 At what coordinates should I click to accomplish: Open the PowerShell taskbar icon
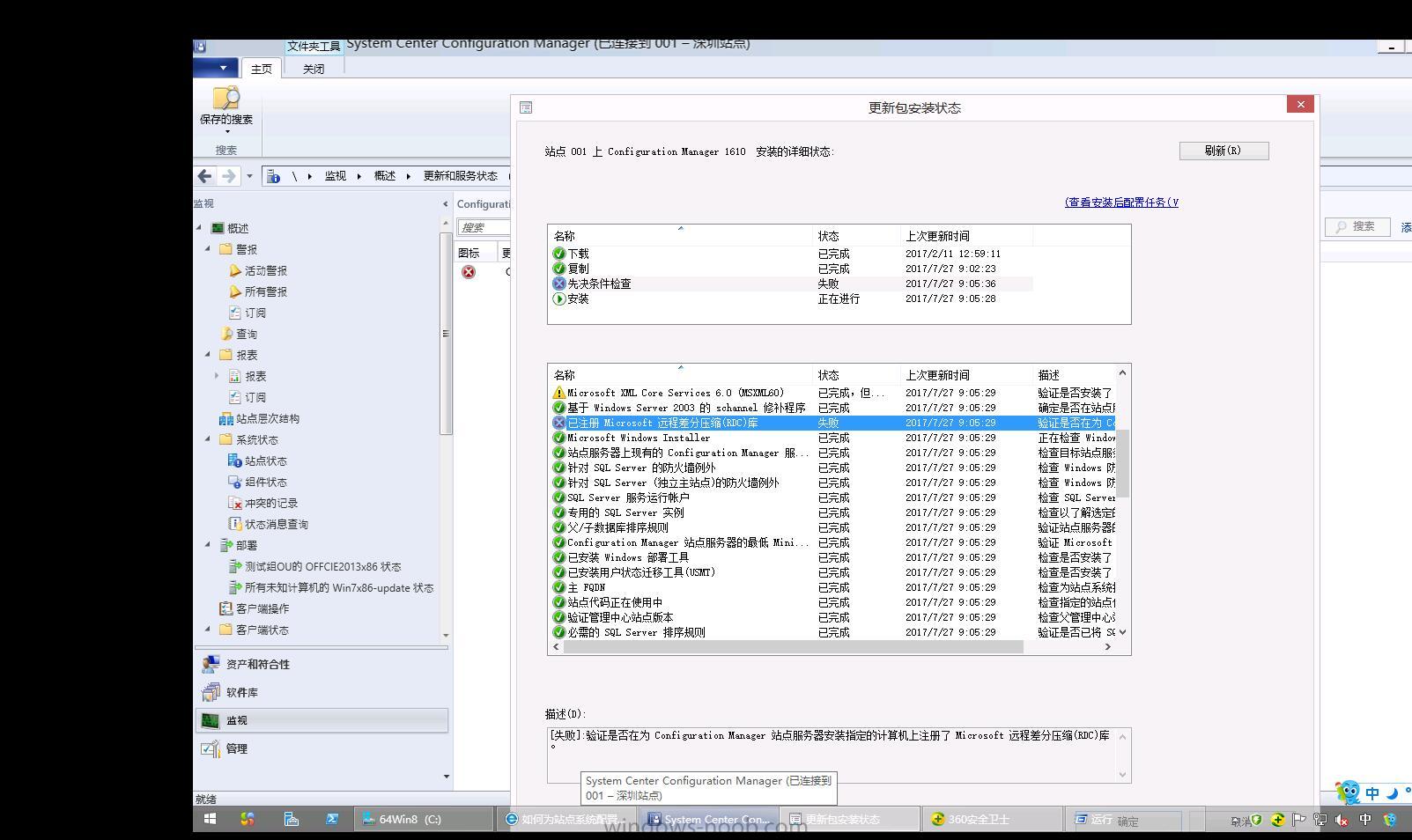point(332,819)
